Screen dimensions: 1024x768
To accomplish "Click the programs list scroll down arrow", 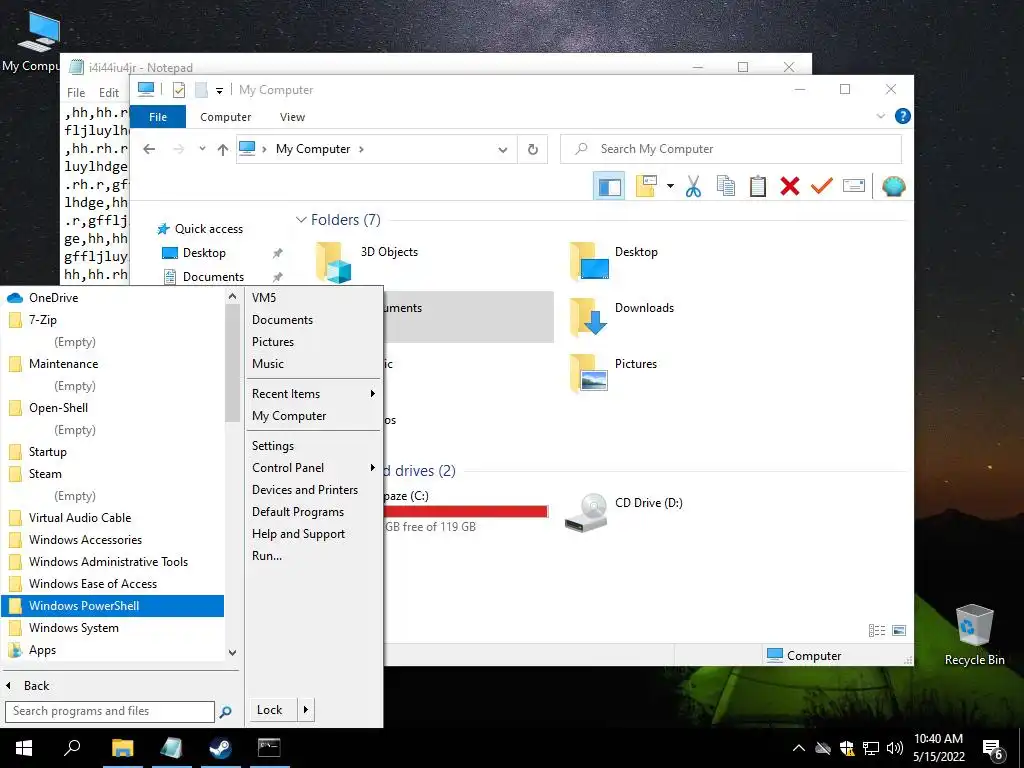I will [232, 652].
